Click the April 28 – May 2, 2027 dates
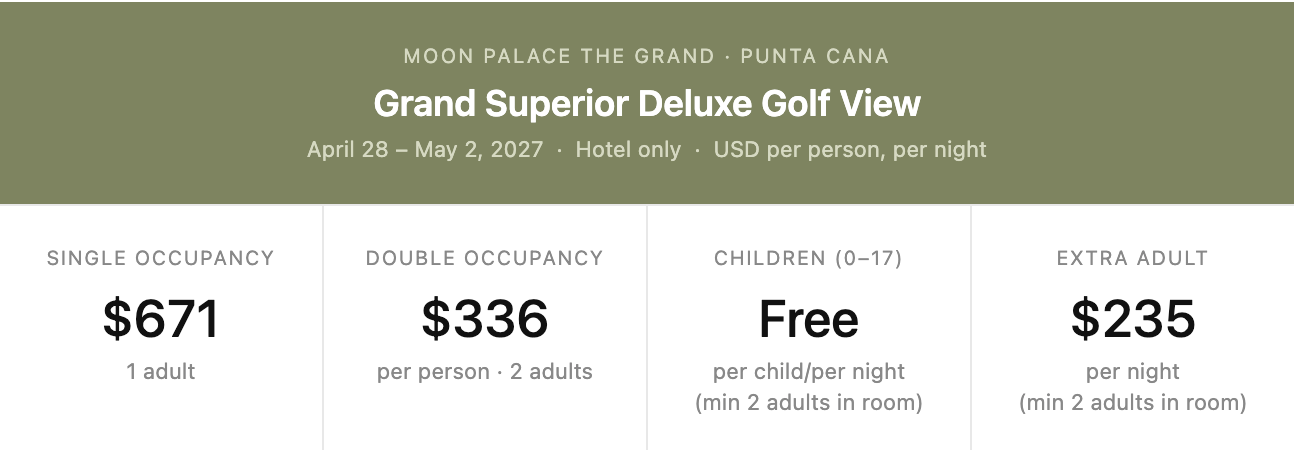The width and height of the screenshot is (1294, 450). [425, 150]
